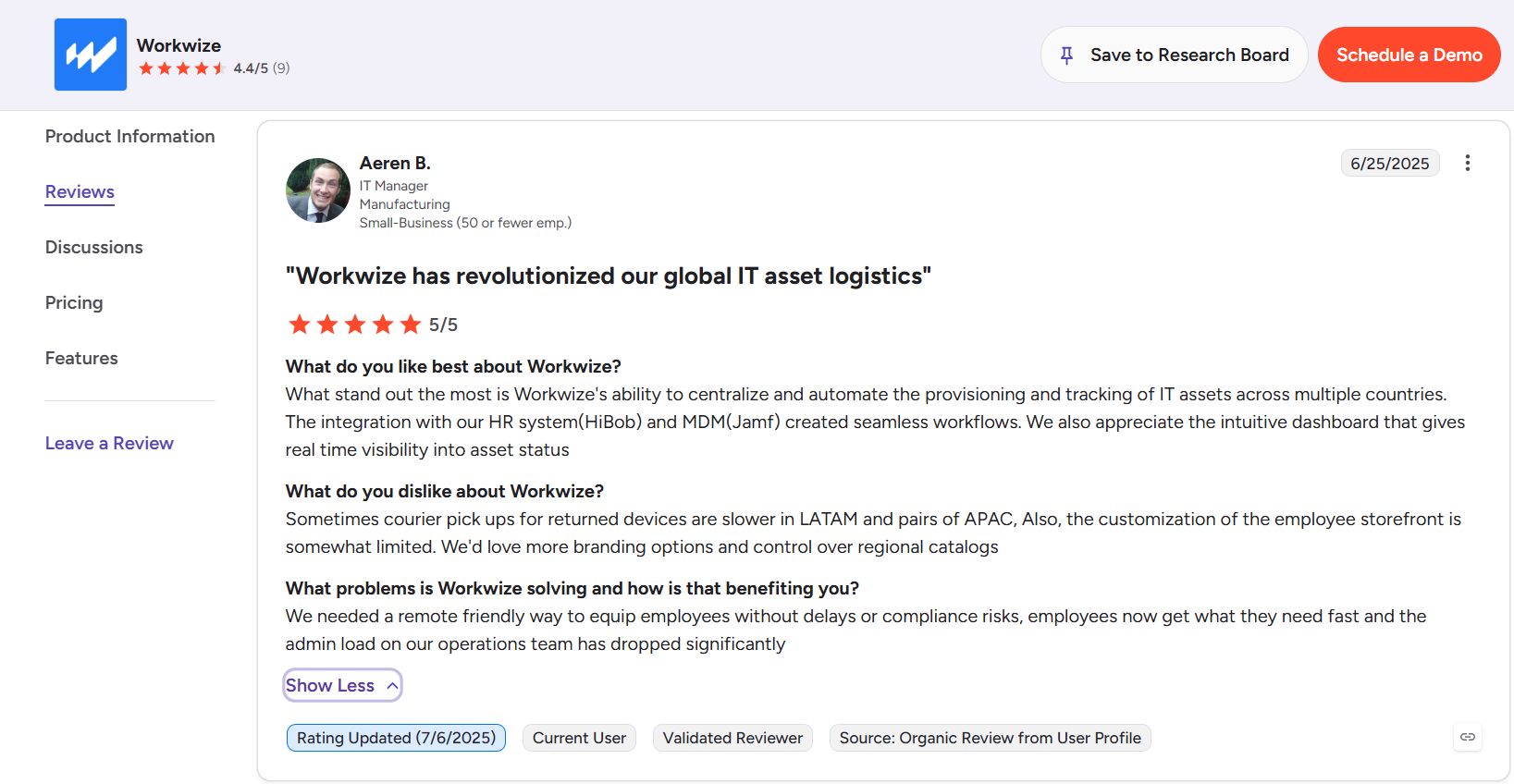The image size is (1514, 784).
Task: Open the Discussions section
Action: (94, 247)
